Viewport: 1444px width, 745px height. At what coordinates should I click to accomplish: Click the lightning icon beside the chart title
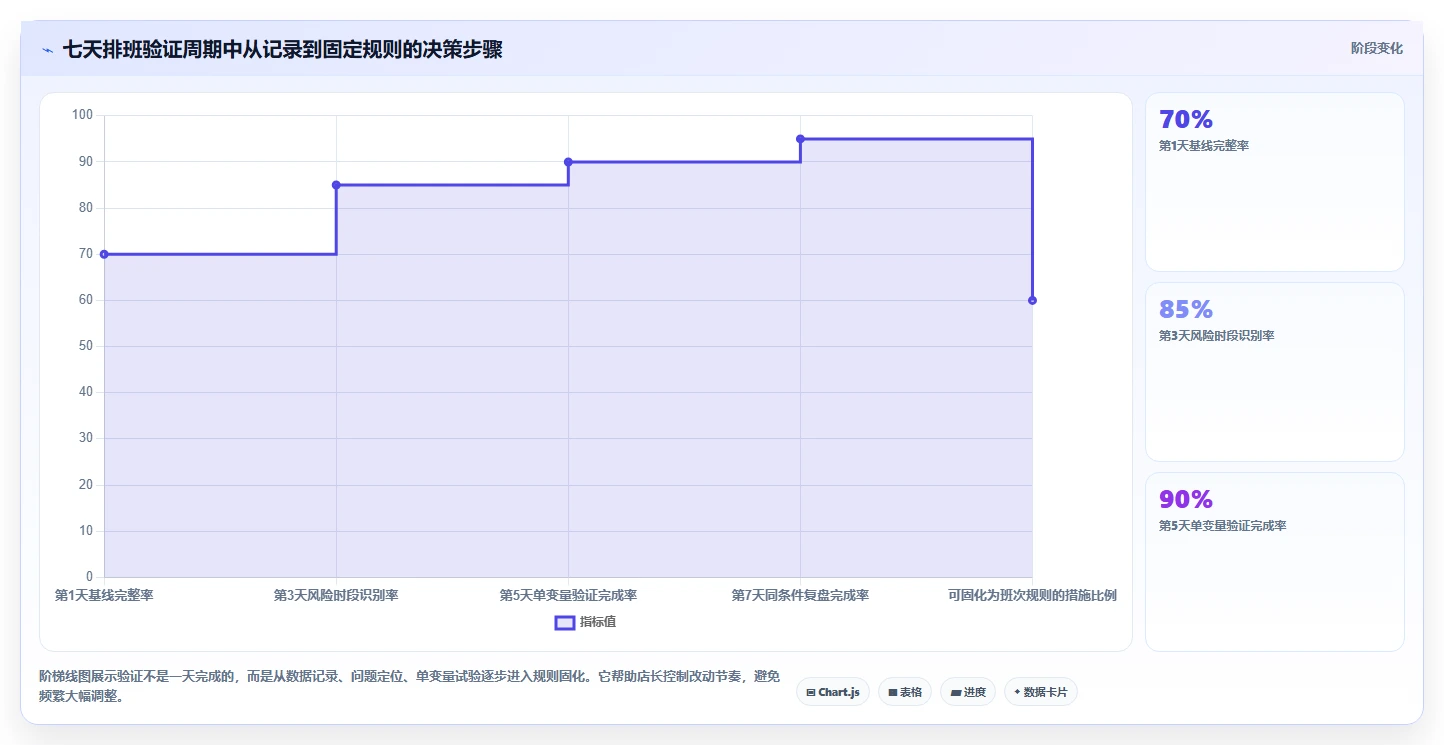[47, 50]
